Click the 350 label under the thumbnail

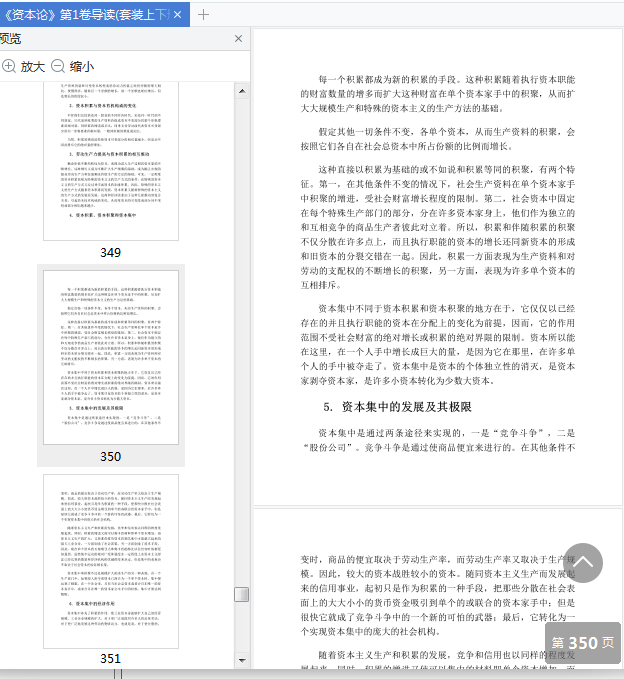(110, 456)
